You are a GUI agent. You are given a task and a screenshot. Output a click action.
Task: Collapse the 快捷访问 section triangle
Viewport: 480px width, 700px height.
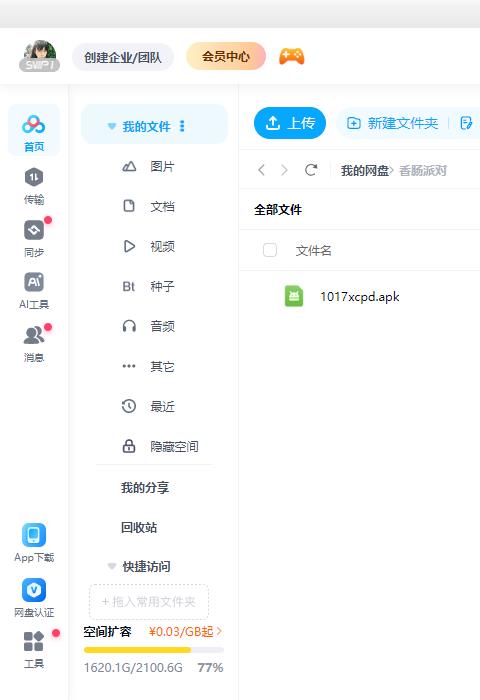[x=112, y=567]
